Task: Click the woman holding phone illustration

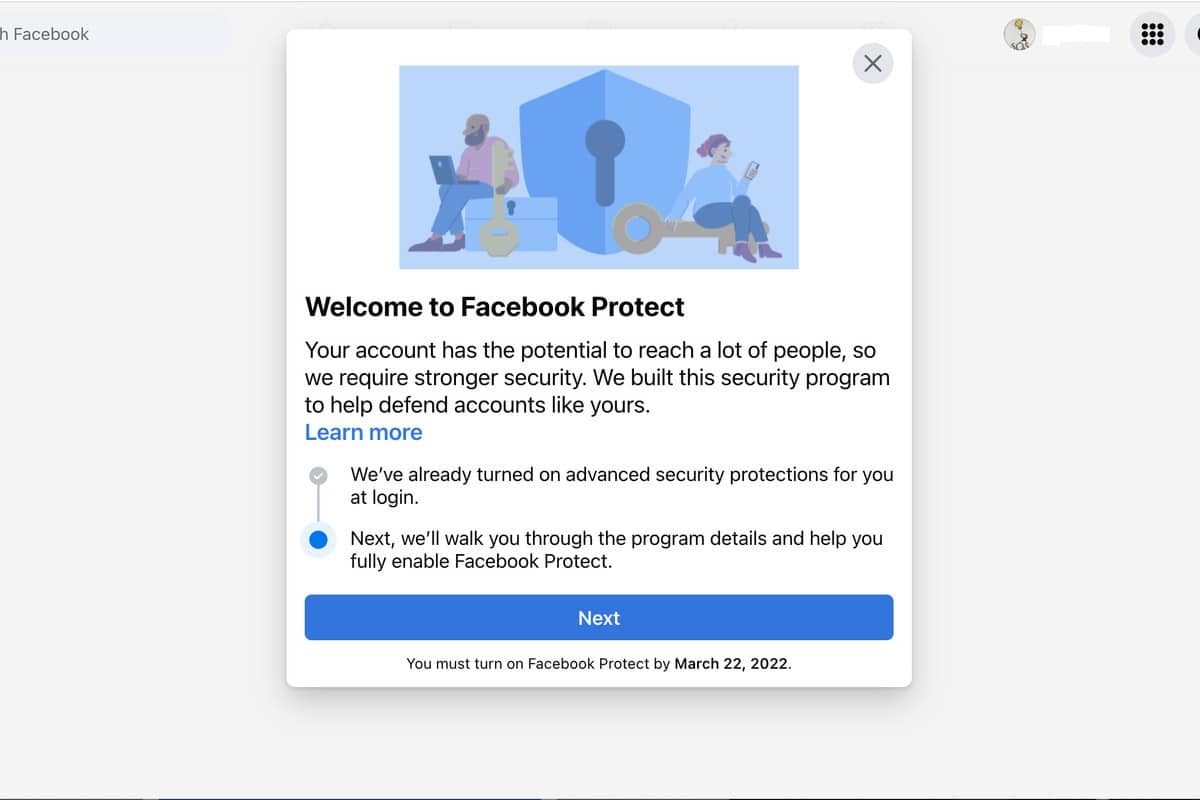Action: click(x=728, y=197)
